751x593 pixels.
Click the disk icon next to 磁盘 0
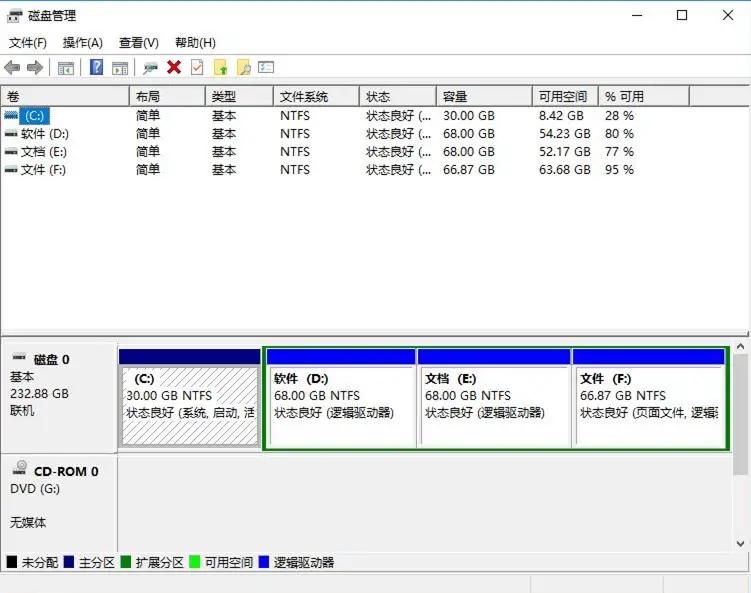[x=19, y=357]
